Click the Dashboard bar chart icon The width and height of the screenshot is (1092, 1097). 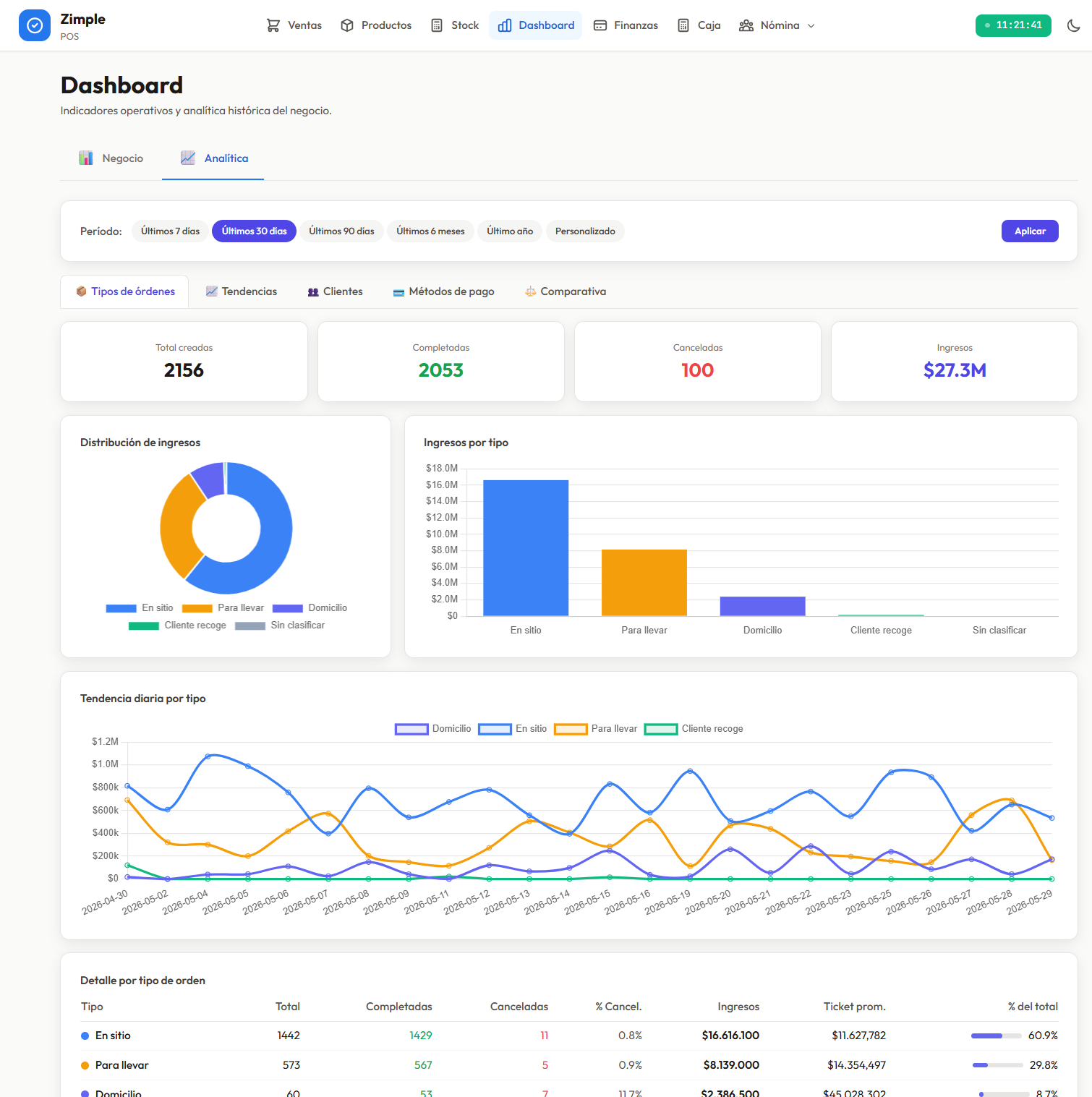505,25
